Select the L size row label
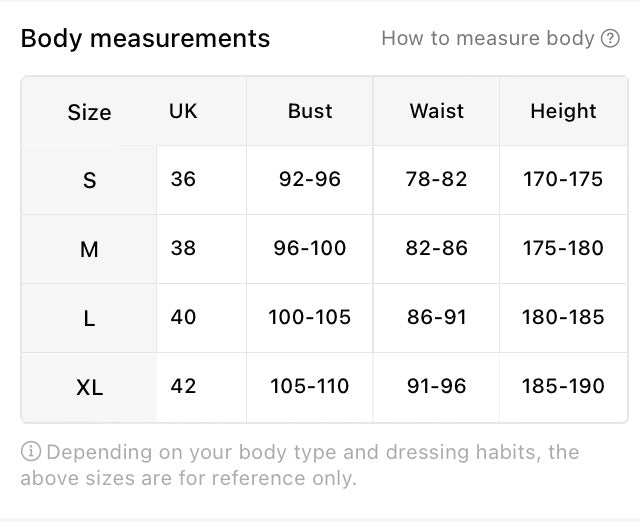This screenshot has width=640, height=522. (x=89, y=318)
